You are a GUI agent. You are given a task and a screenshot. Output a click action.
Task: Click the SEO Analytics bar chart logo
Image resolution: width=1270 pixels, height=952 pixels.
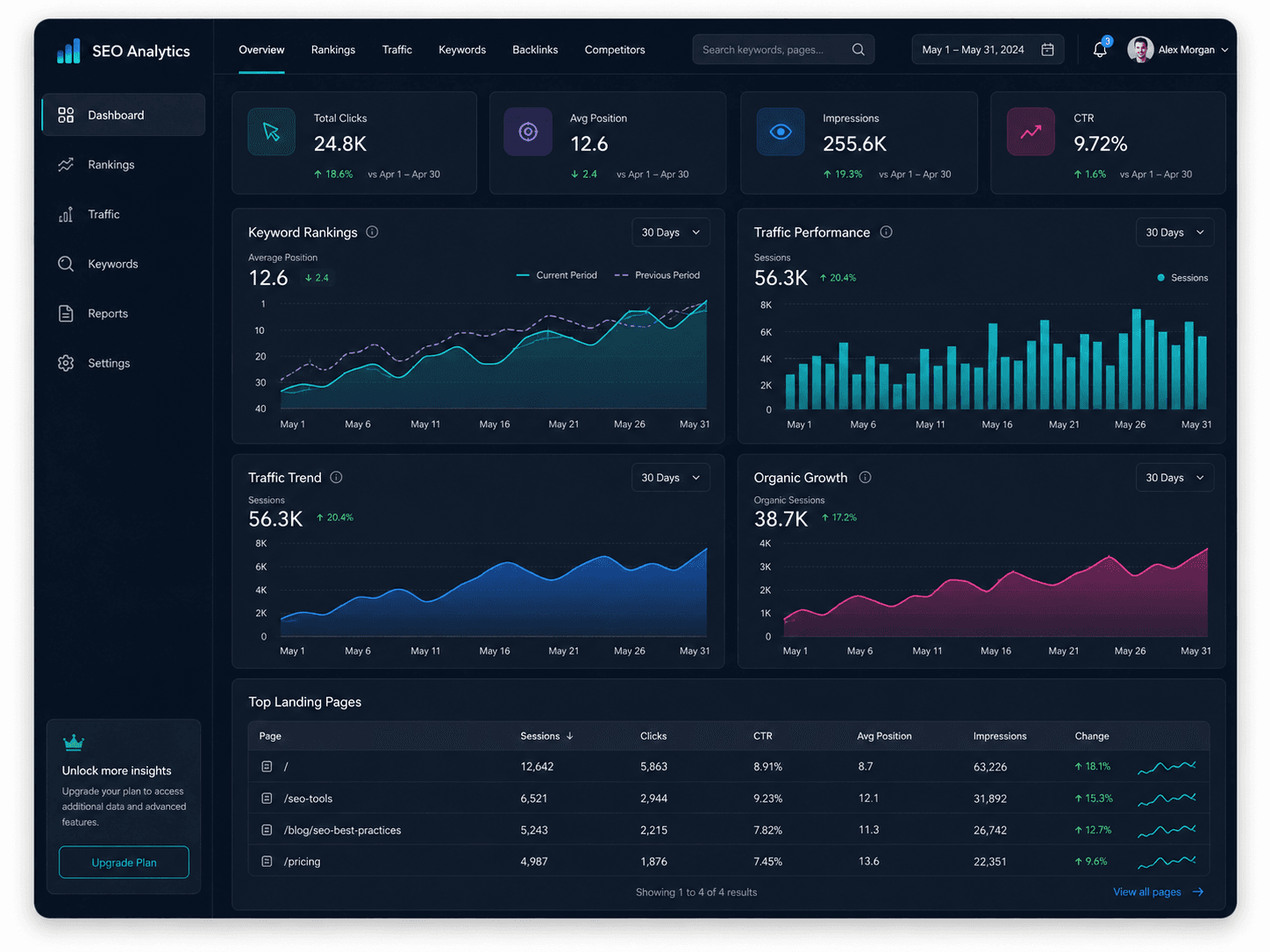(x=68, y=51)
